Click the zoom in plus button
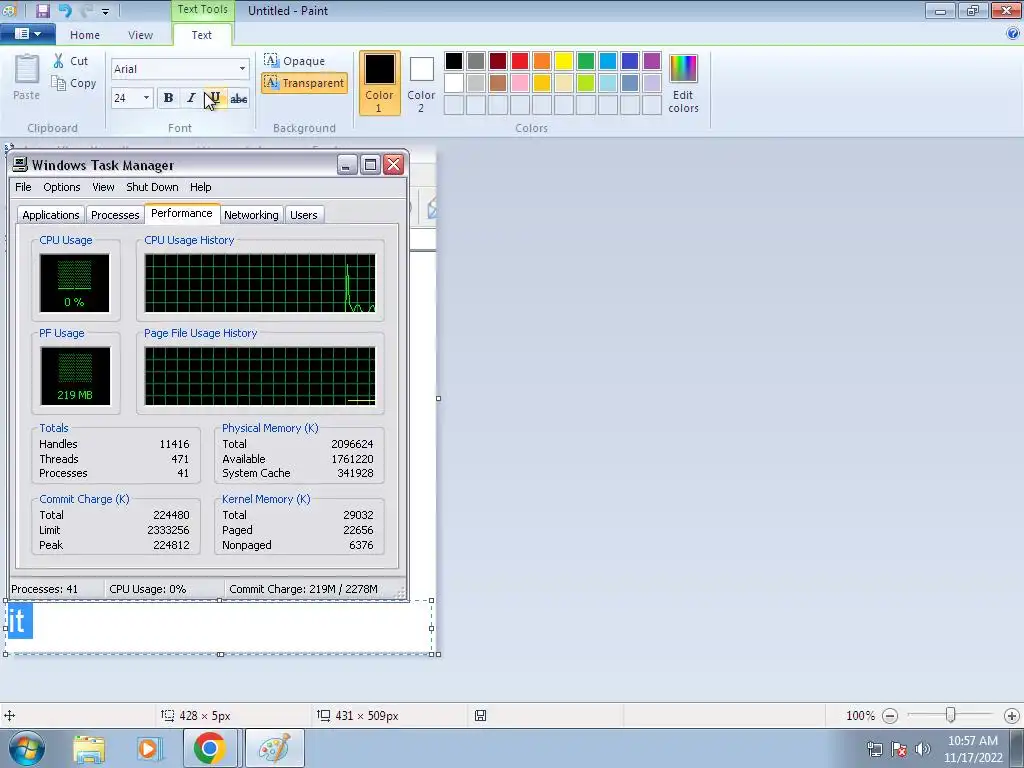1024x768 pixels. tap(1012, 716)
